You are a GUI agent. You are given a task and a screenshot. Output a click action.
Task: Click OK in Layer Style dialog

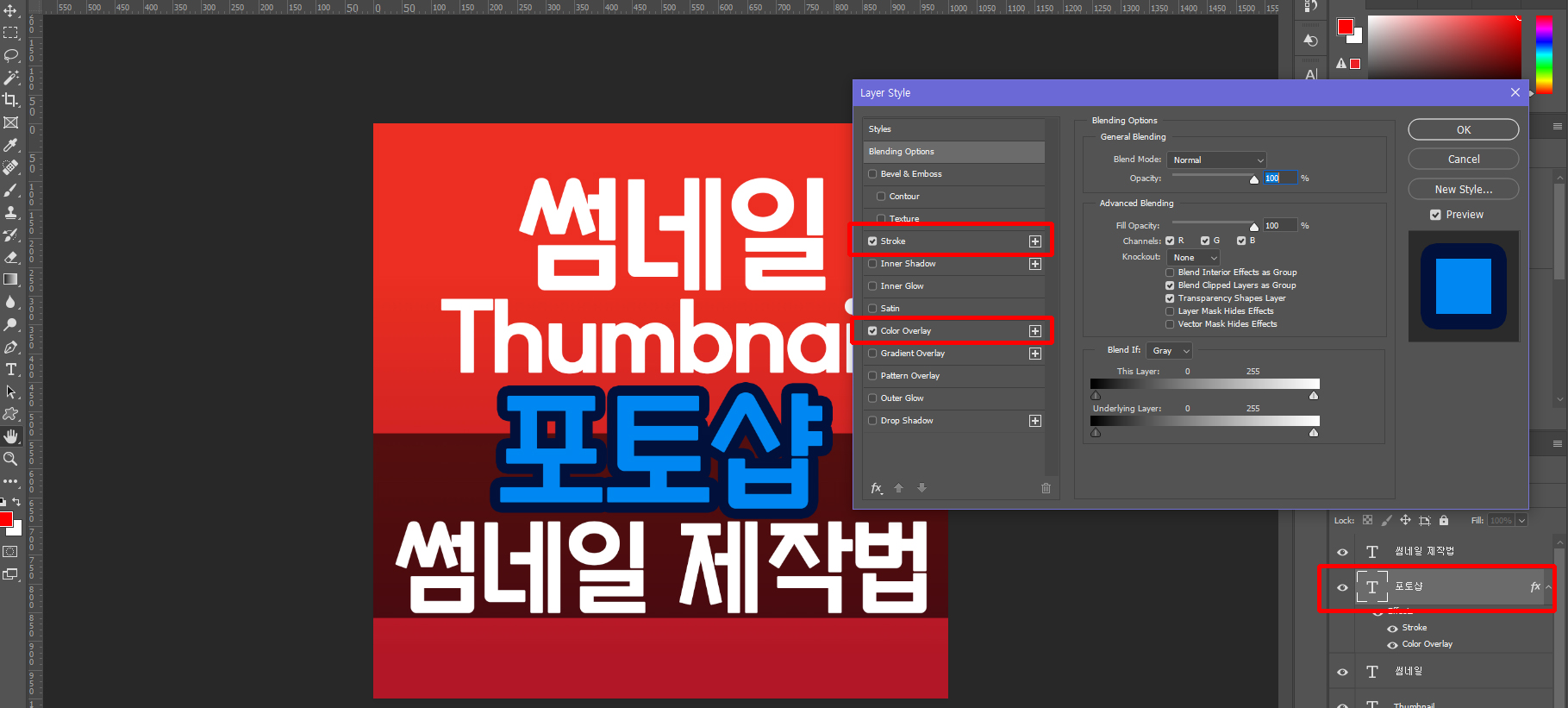point(1464,129)
